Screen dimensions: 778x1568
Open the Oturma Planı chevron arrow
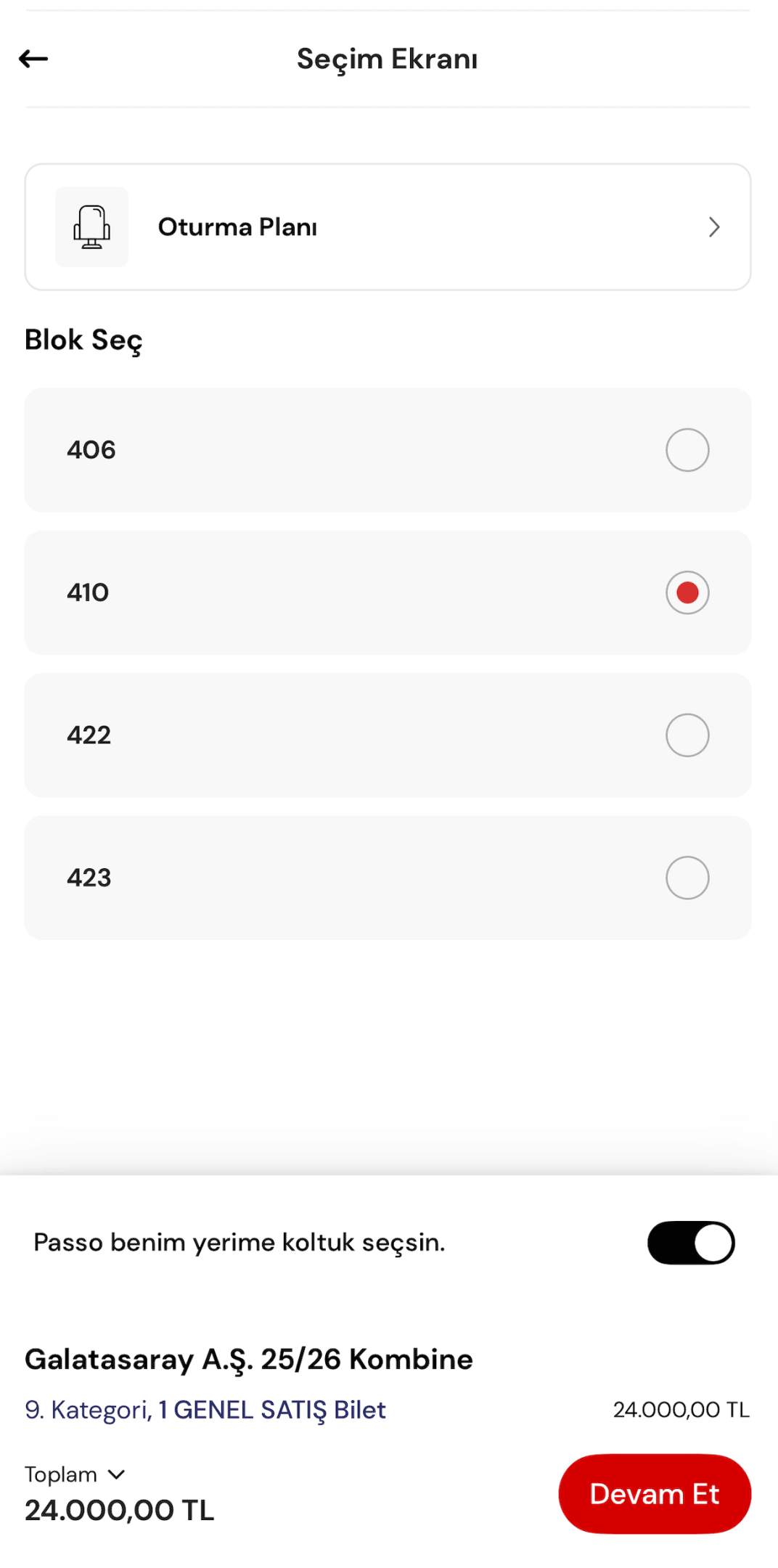click(x=714, y=227)
